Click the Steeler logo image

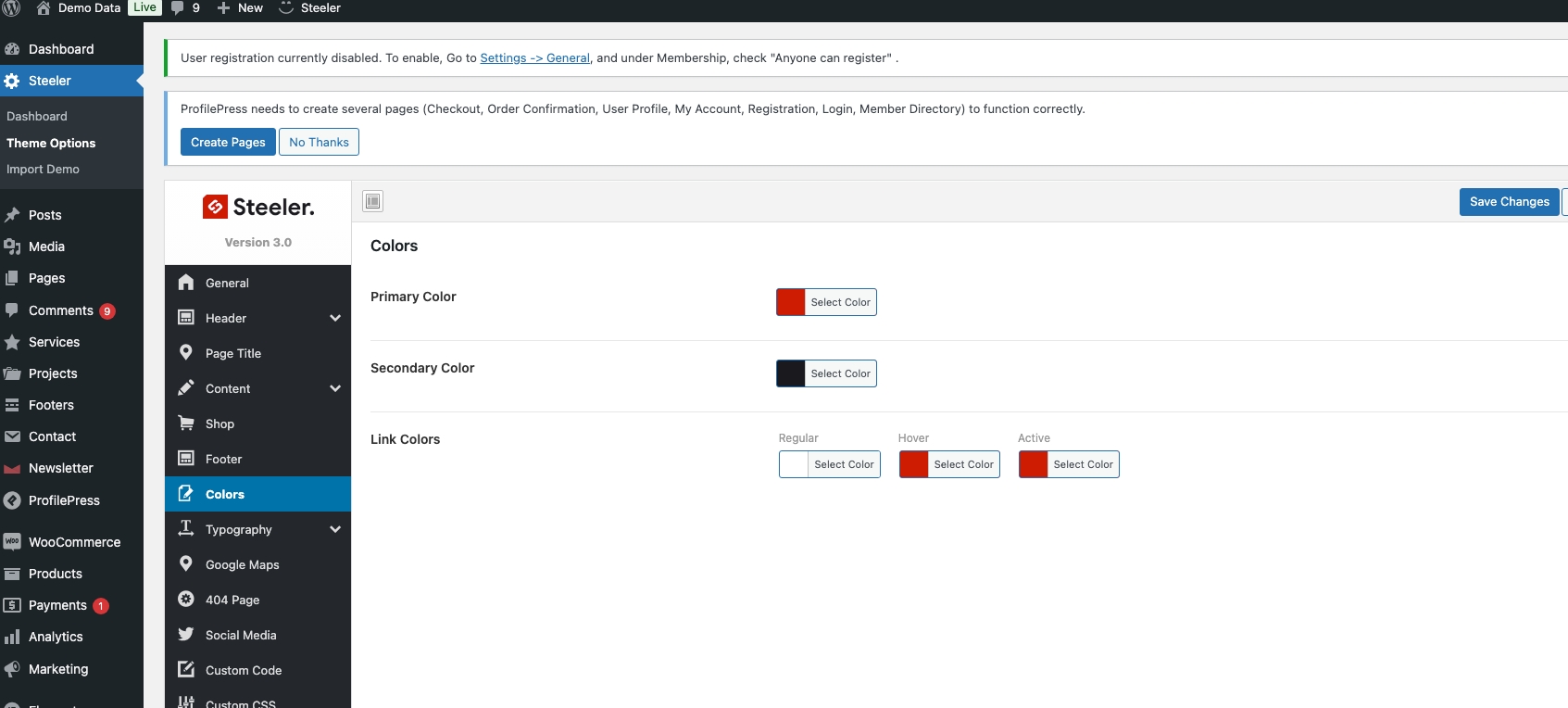coord(258,207)
